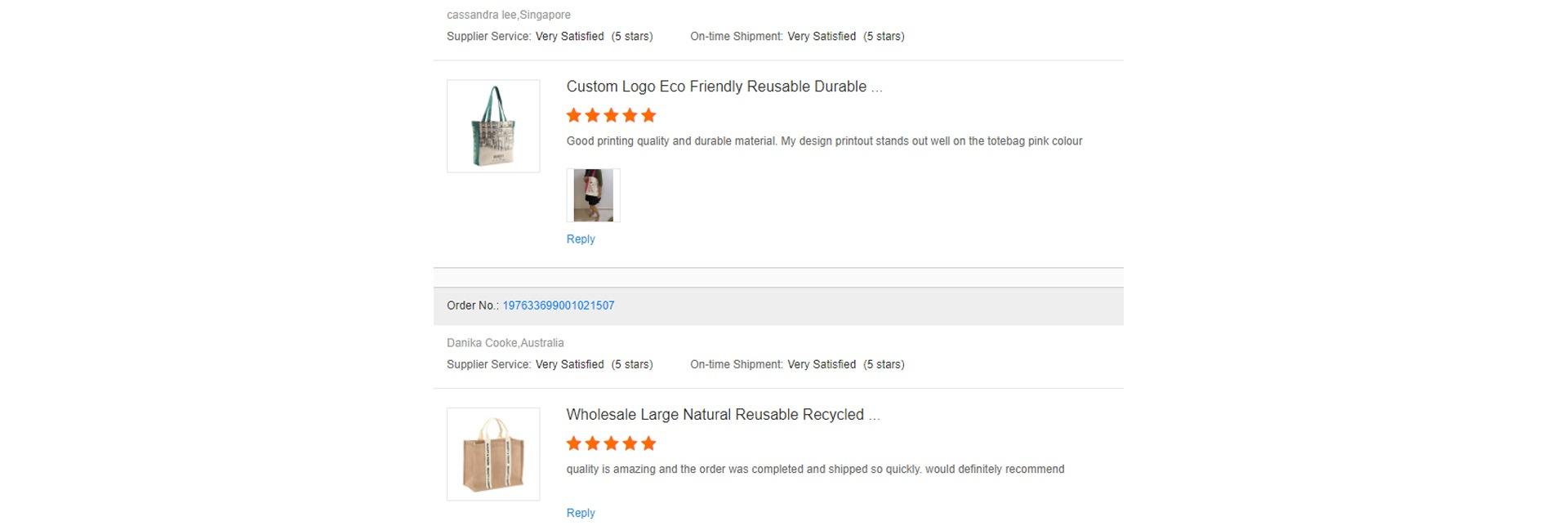Open the green tote bag product thumbnail
Viewport: 1568px width, 530px height.
(493, 126)
